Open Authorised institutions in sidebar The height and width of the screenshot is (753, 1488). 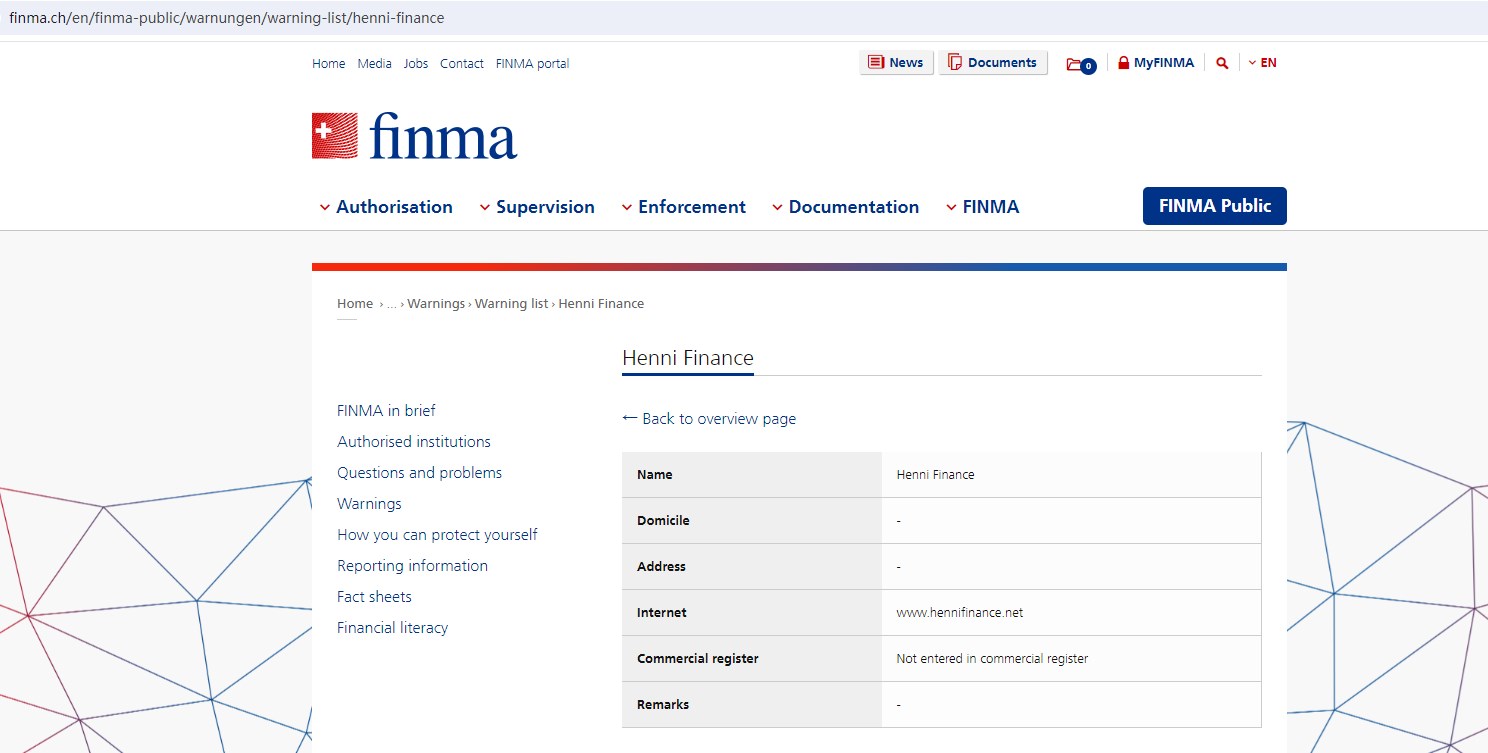pyautogui.click(x=414, y=442)
